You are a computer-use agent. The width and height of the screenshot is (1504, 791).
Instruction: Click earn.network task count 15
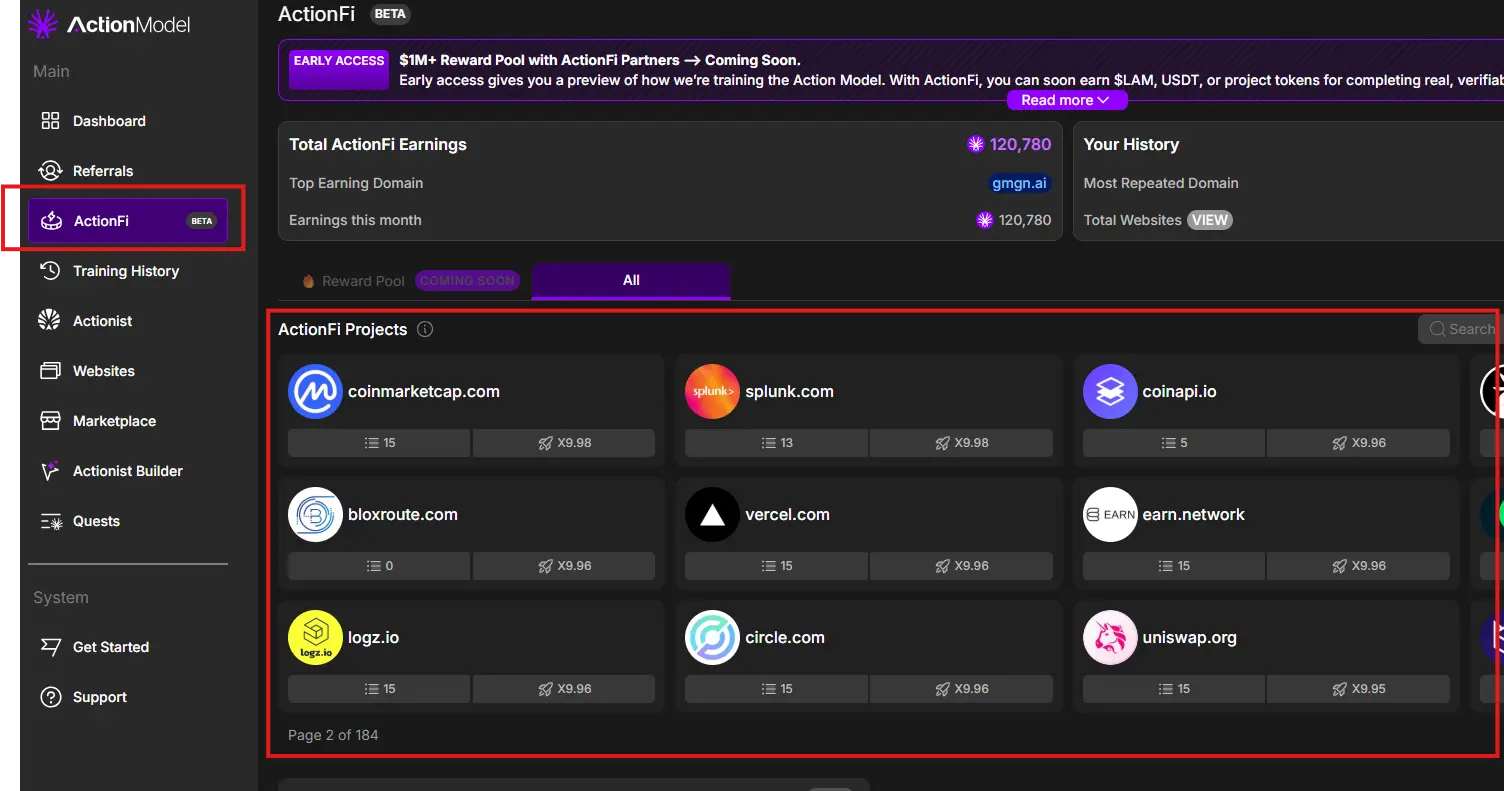pos(1174,566)
